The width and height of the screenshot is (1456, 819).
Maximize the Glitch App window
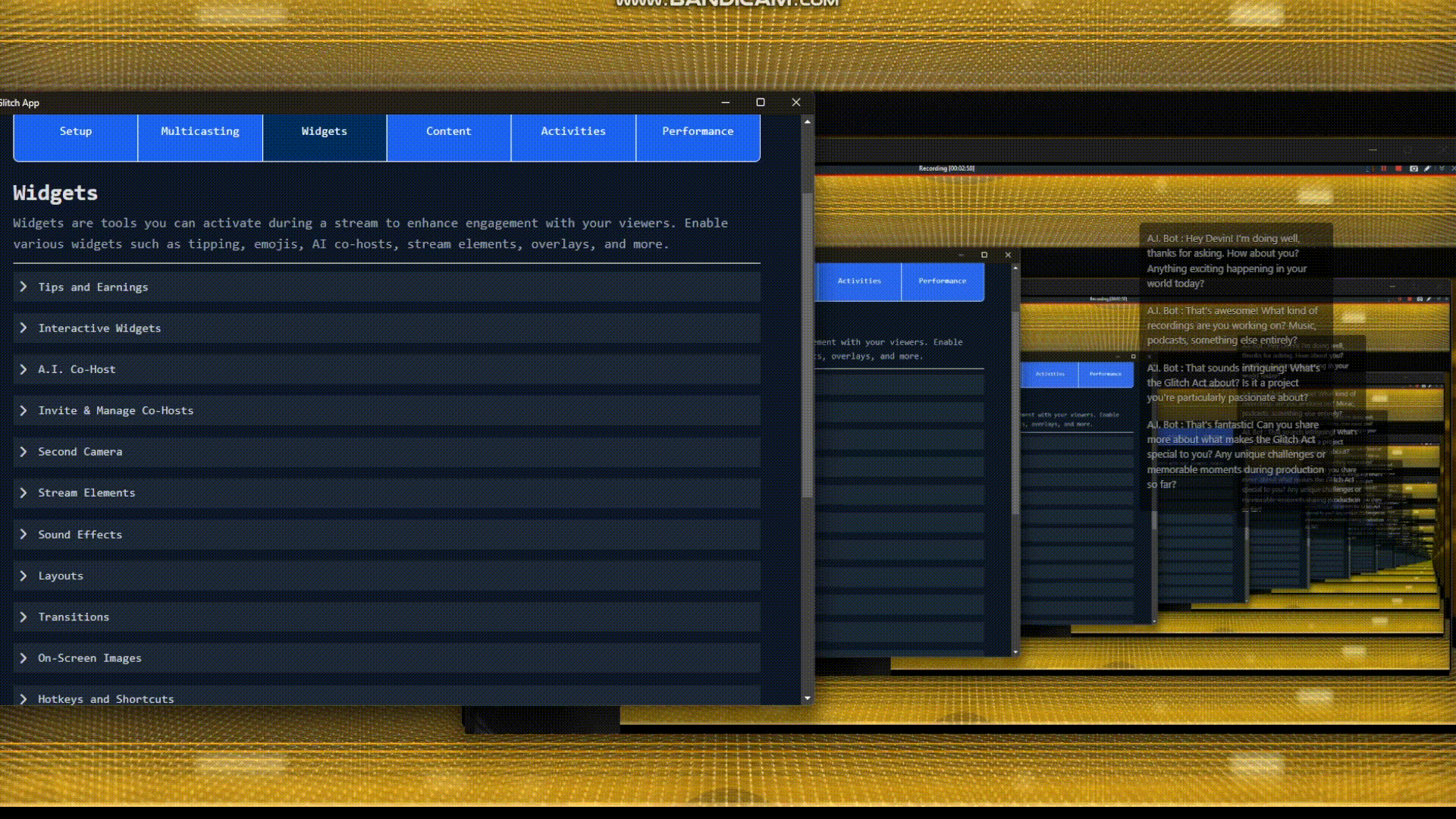coord(761,102)
